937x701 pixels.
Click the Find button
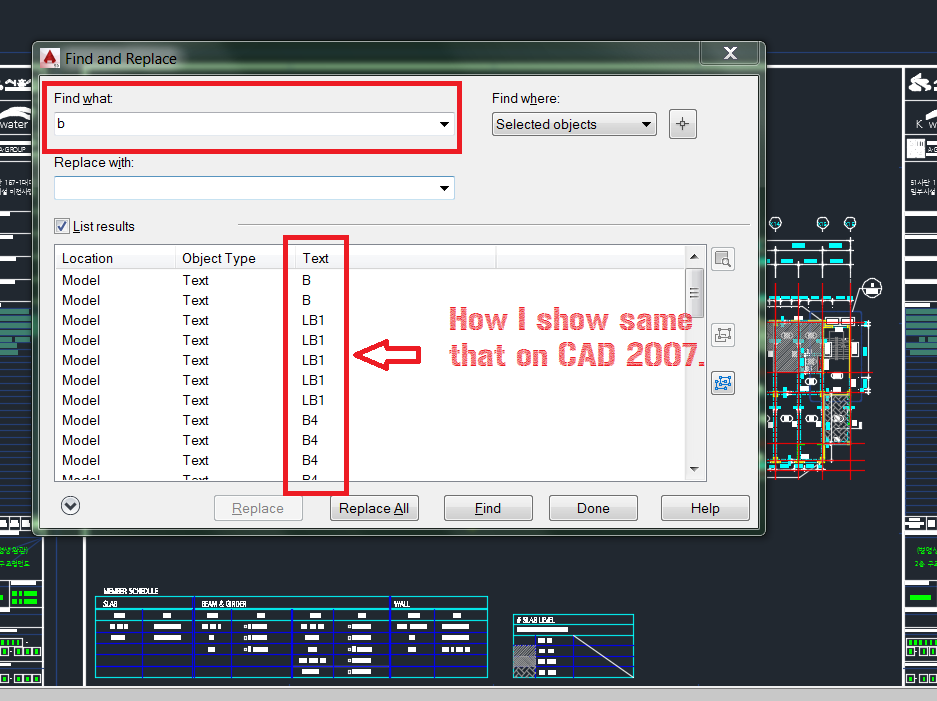pyautogui.click(x=488, y=507)
